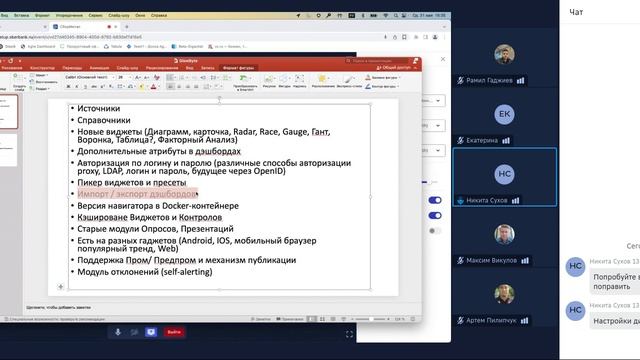Screen dimensions: 640x360
Task: Select participant Никита Сухов tile
Action: (x=504, y=177)
